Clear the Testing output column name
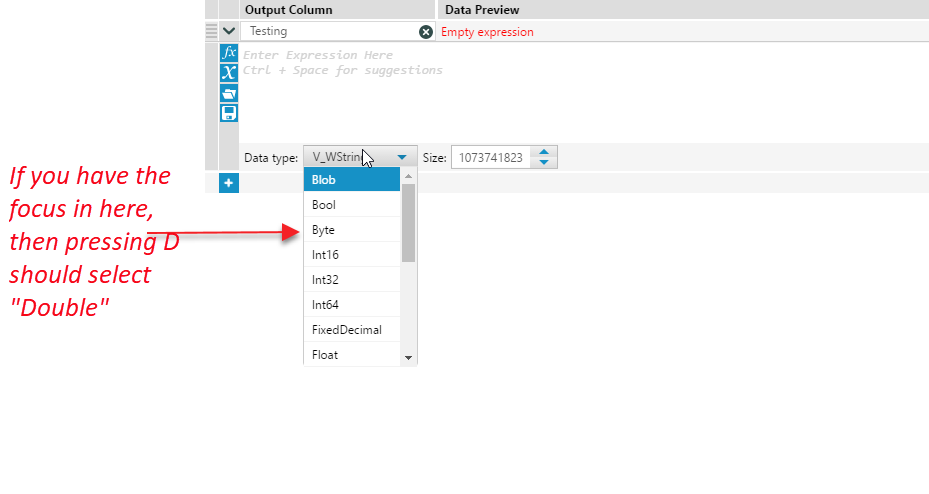 pos(425,32)
